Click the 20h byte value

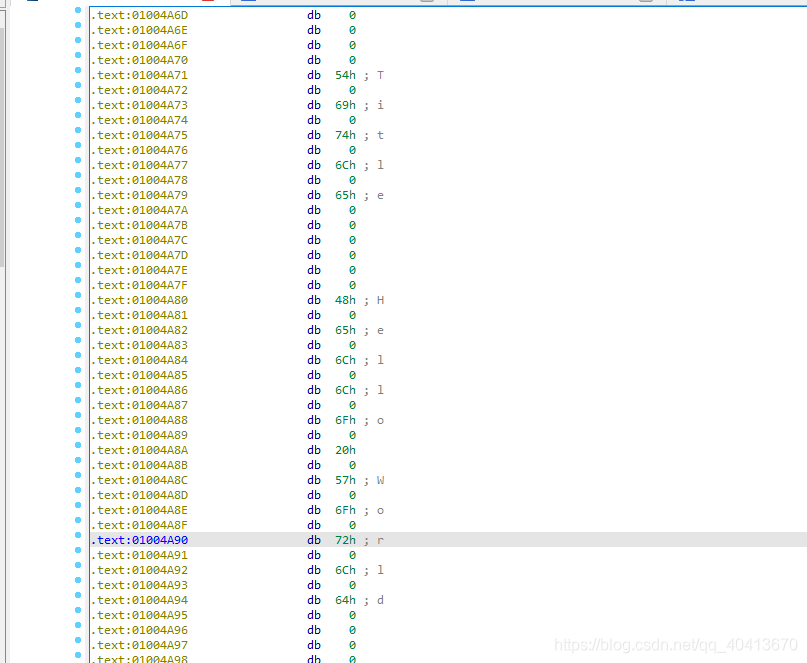[x=345, y=450]
